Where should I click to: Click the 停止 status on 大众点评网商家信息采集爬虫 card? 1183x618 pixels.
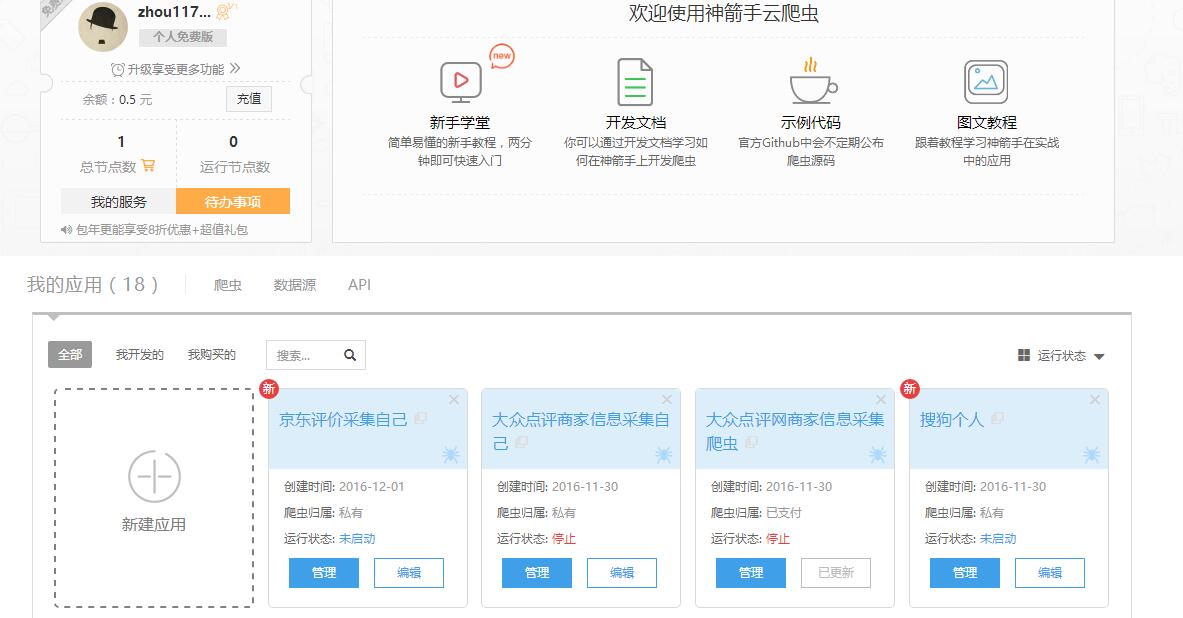776,539
